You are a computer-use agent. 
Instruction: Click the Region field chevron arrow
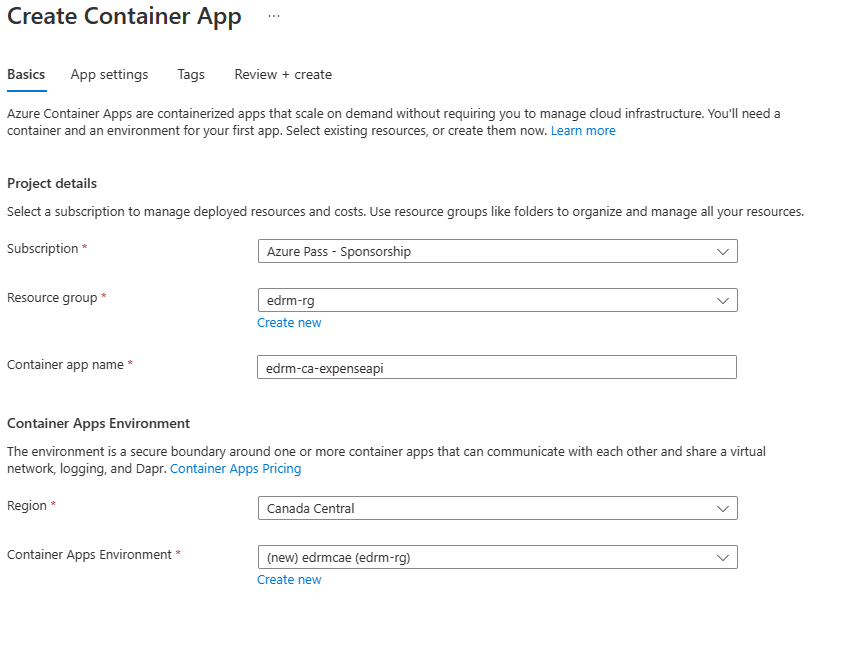pos(723,508)
